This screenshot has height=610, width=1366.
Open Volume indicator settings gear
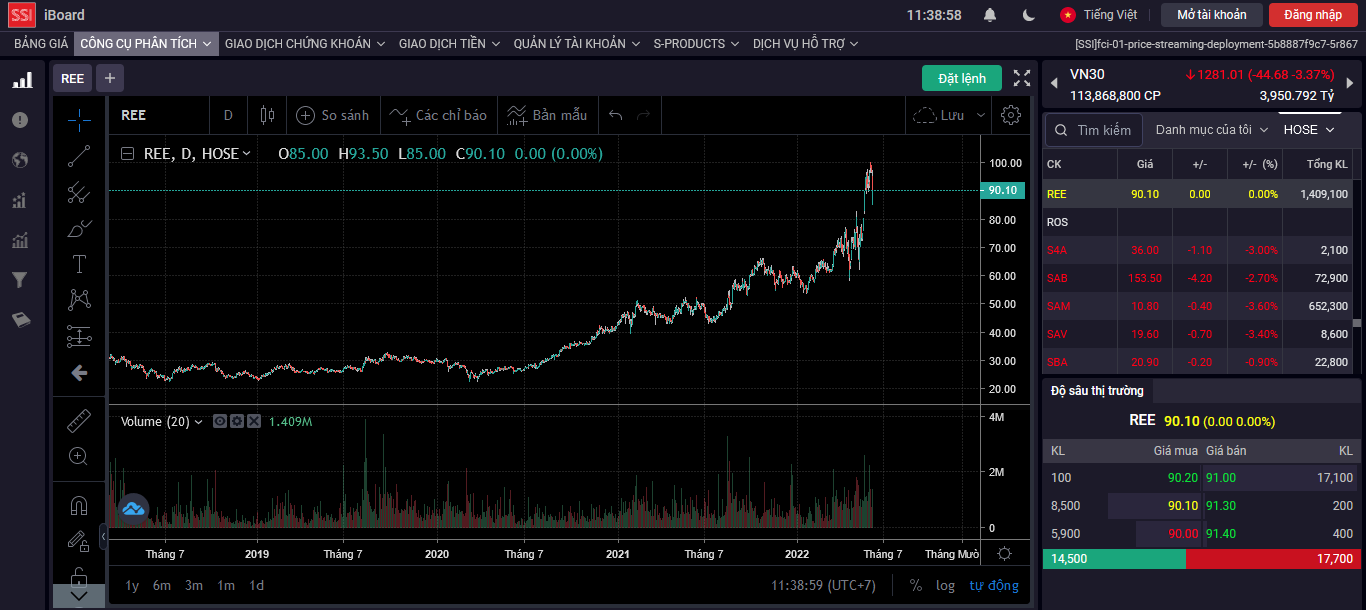[237, 422]
